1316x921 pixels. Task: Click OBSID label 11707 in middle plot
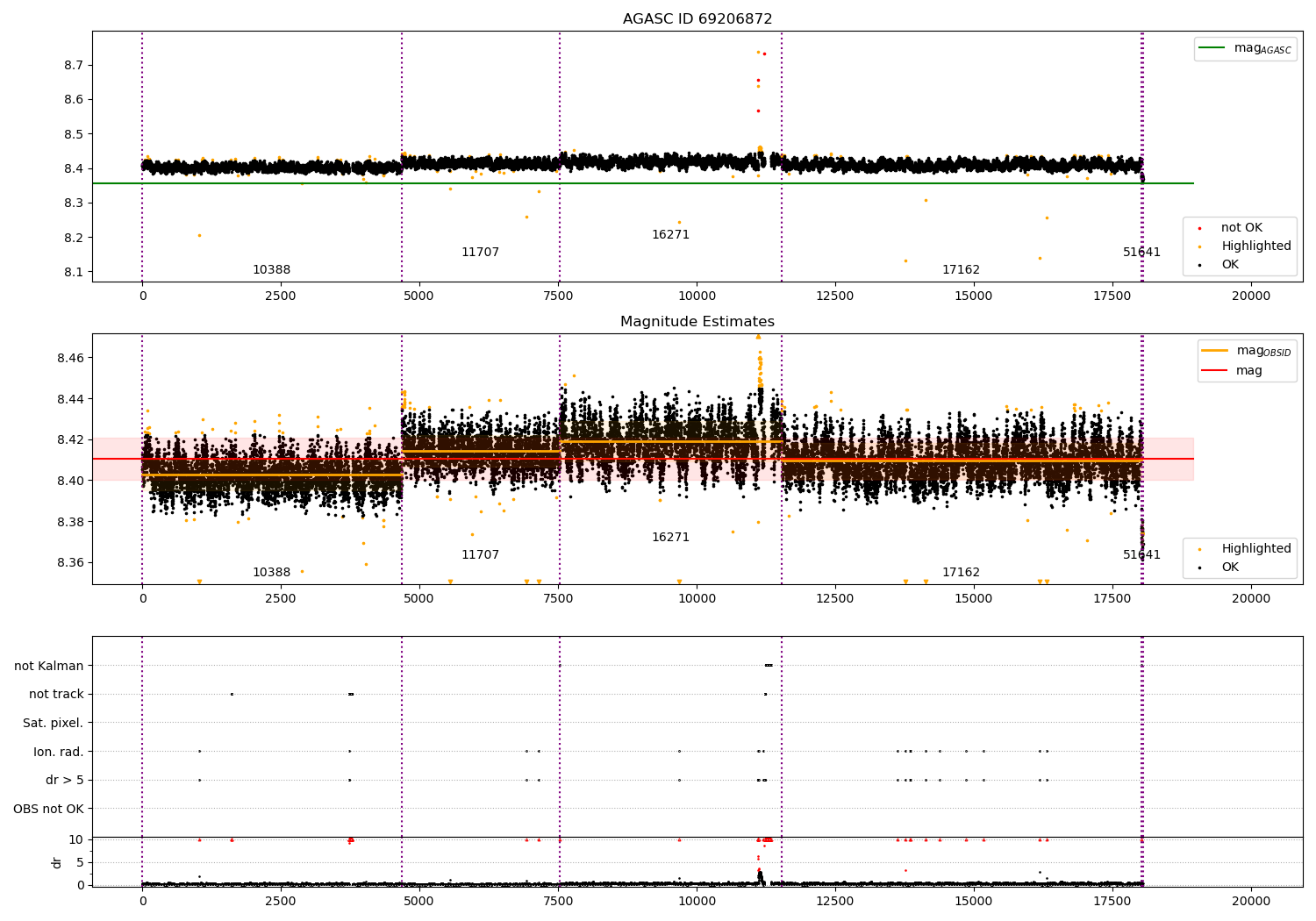coord(480,555)
